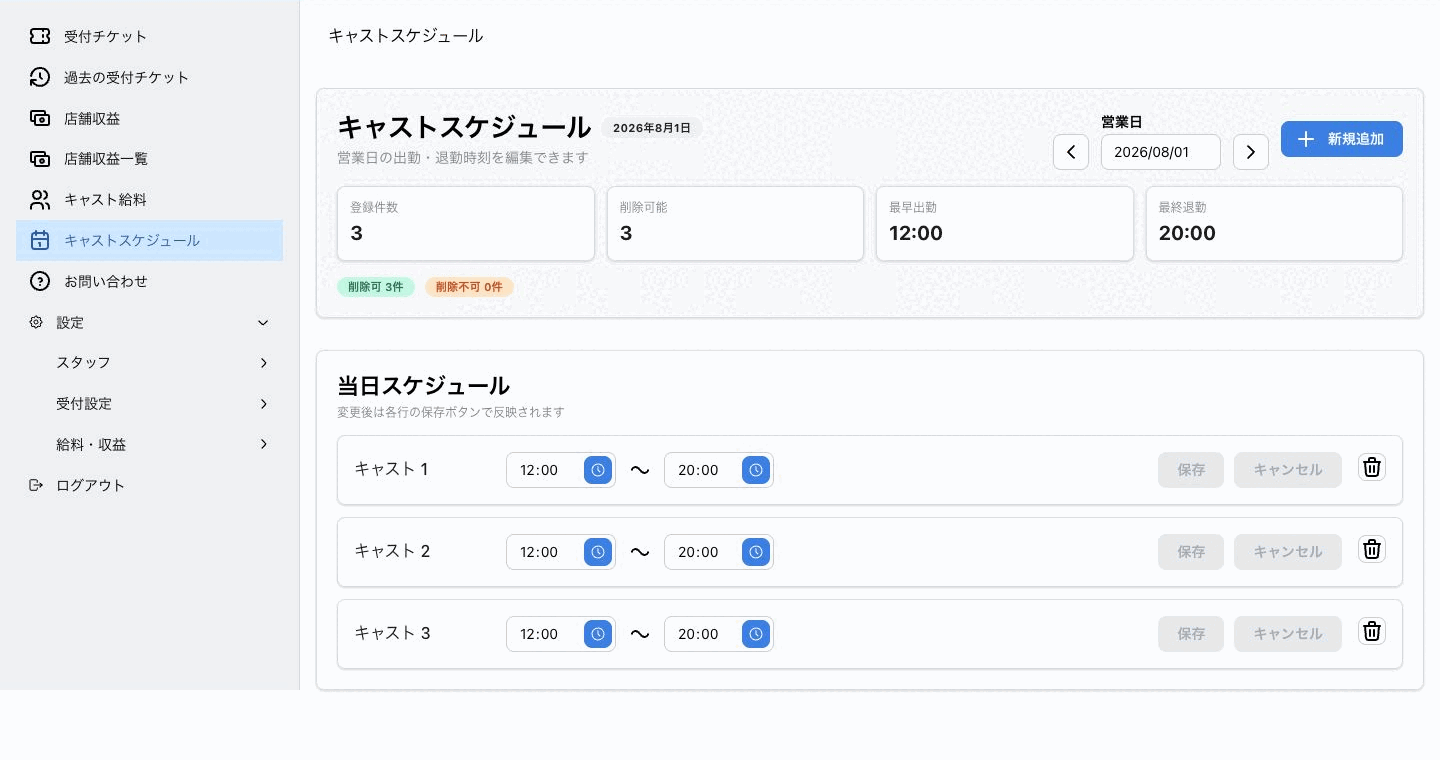Click the 最早出勤 12:00 card
Screen dimensions: 1440x760
(1005, 224)
